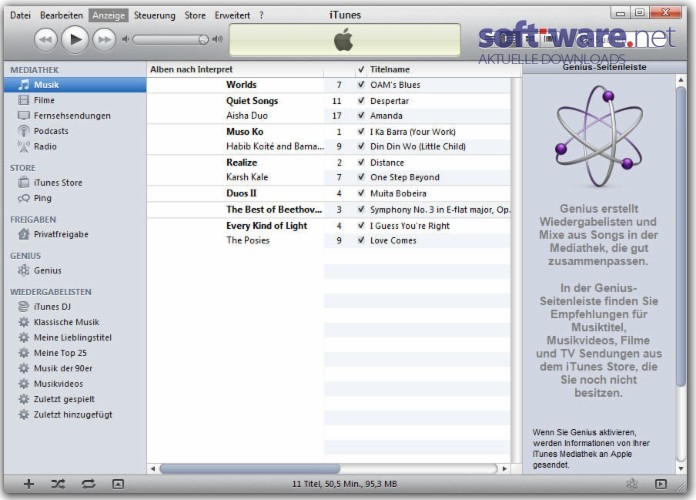Image resolution: width=696 pixels, height=500 pixels.
Task: Select the Worlds album
Action: coord(241,84)
